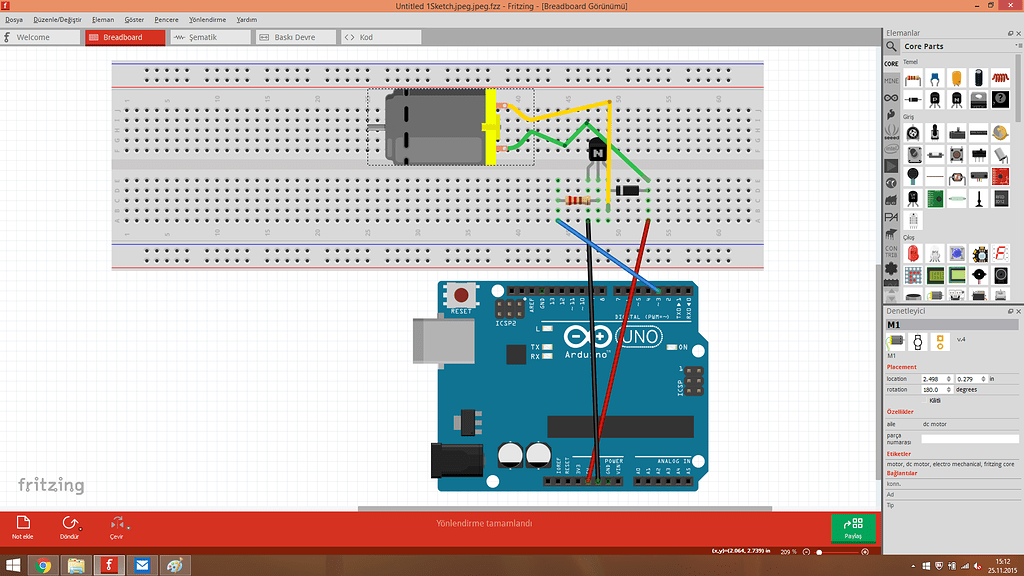Open the parts search magnifier
Screen dimensions: 1024x576
(891, 46)
